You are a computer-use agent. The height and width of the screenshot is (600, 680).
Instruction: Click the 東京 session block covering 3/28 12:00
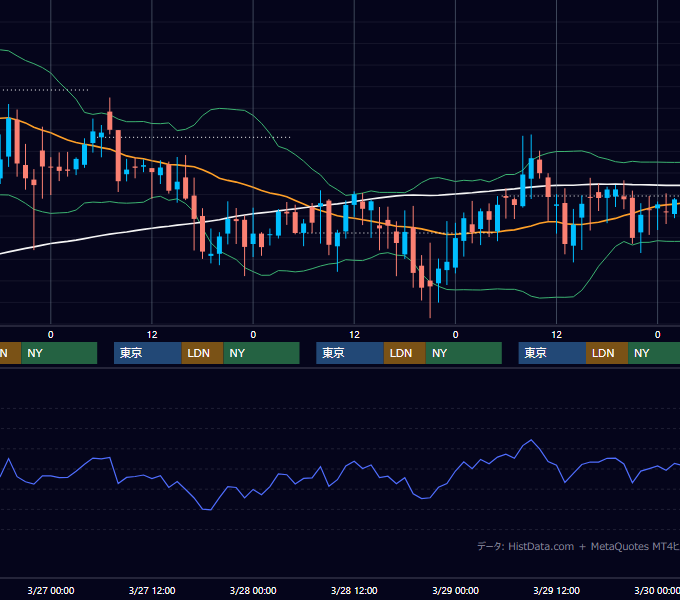coord(350,353)
